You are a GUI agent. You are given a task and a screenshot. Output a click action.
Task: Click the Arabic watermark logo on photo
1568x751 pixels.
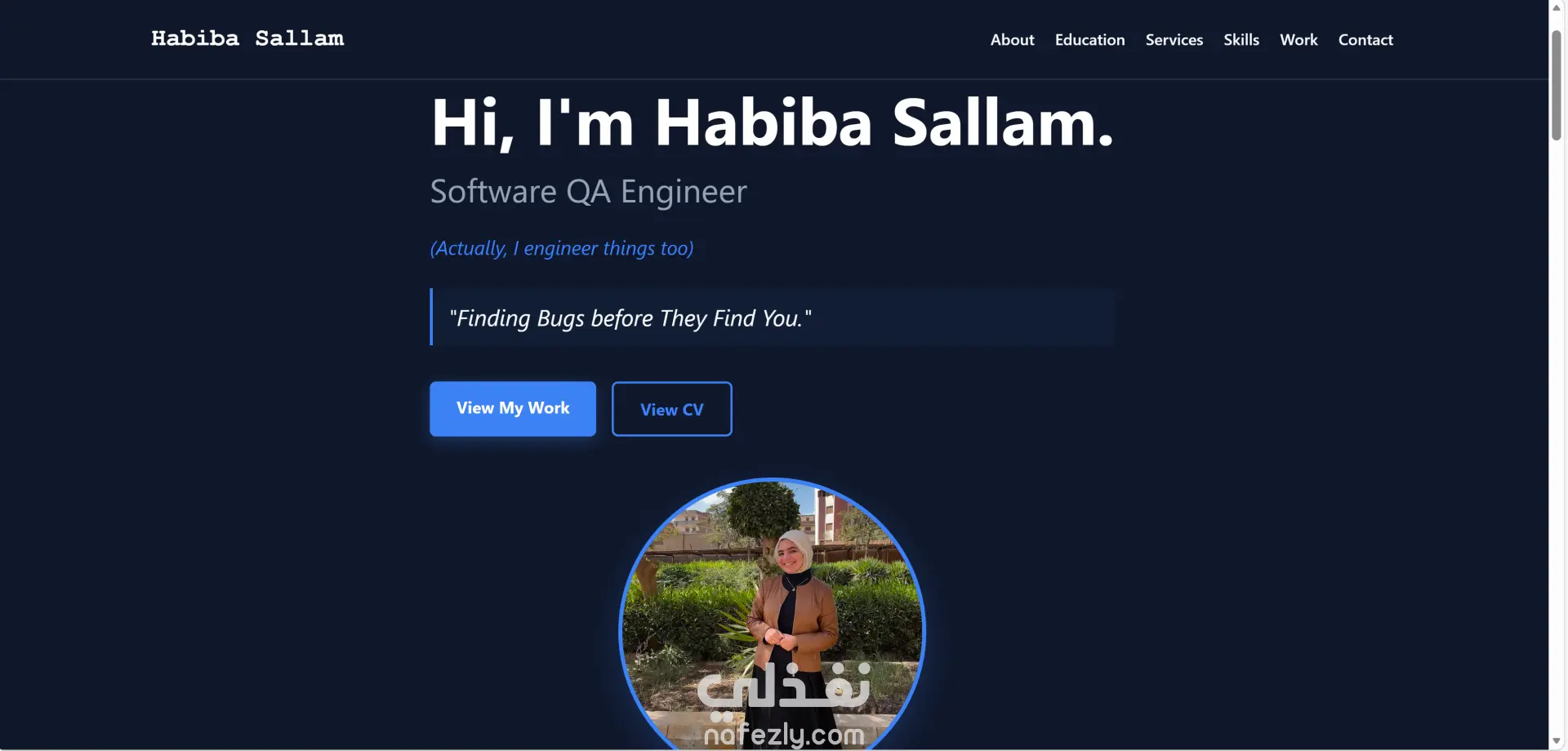(x=784, y=686)
